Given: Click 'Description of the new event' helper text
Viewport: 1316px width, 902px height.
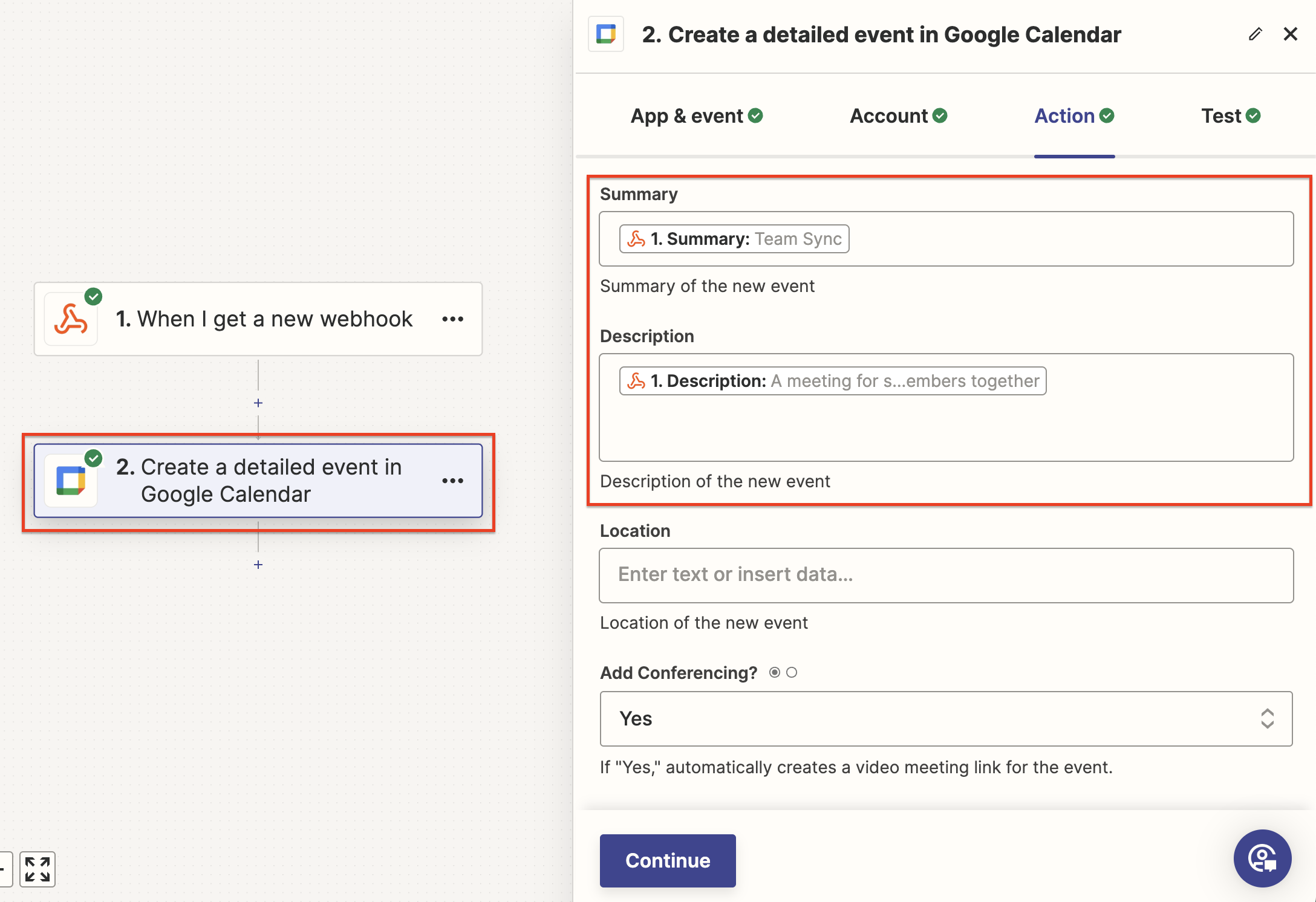Looking at the screenshot, I should (715, 481).
